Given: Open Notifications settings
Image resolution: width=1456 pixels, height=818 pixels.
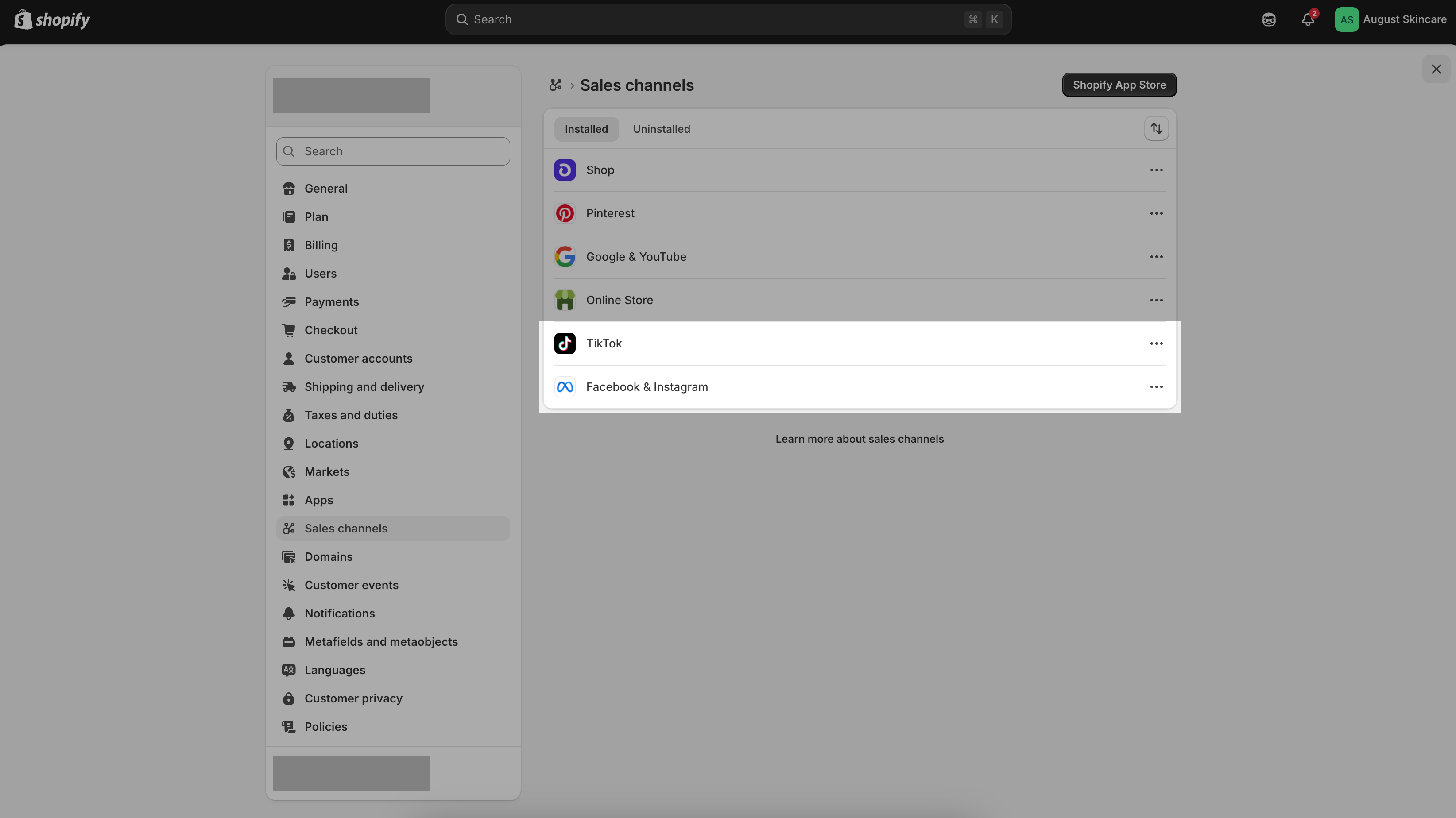Looking at the screenshot, I should [393, 613].
